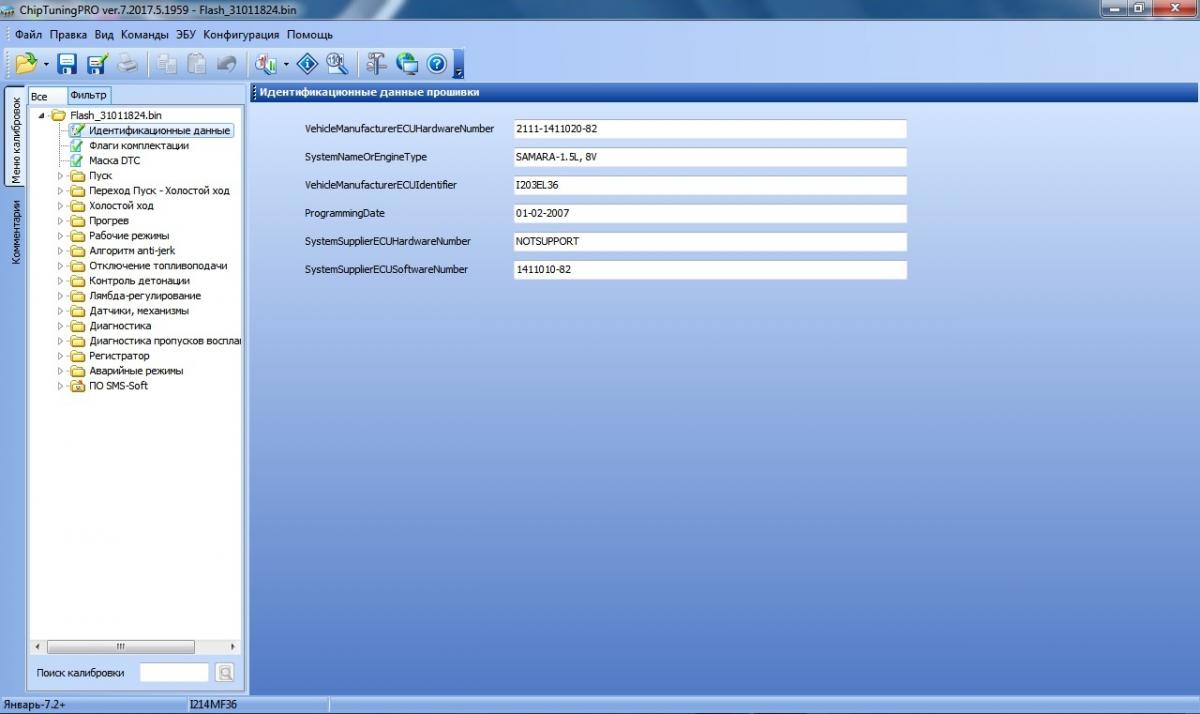Screen dimensions: 1200x714
Task: Click the paste clipboard icon
Action: point(197,64)
